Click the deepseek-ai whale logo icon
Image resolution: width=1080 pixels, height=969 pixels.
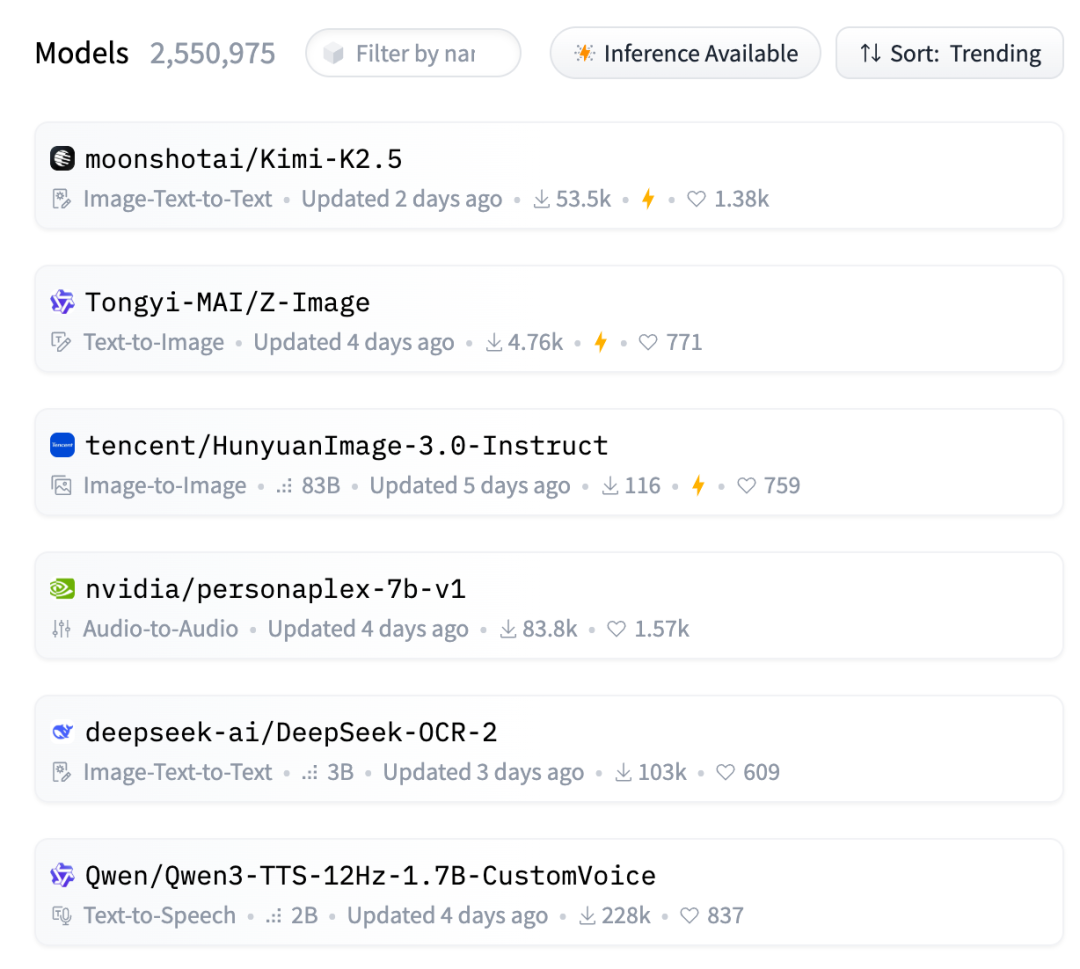point(62,732)
